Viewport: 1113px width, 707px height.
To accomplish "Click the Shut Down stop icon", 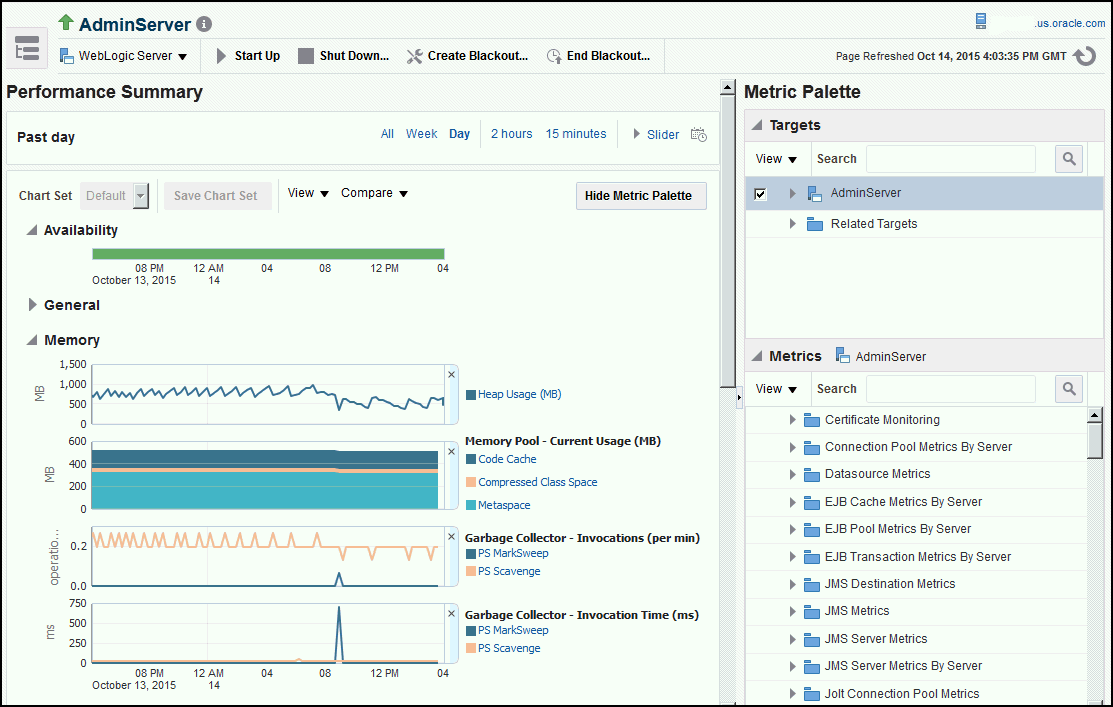I will 305,56.
